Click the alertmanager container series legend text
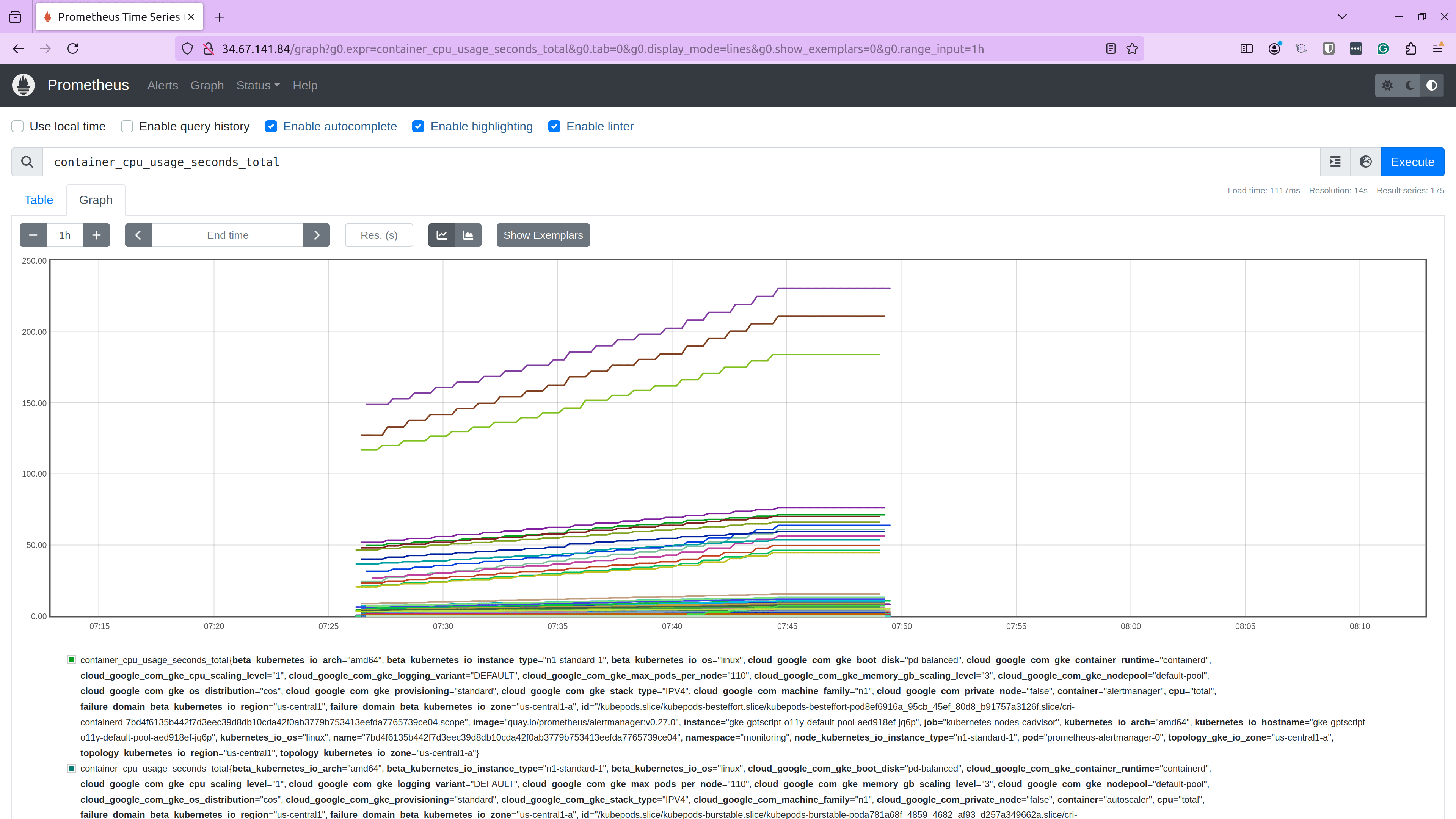The width and height of the screenshot is (1456, 819). point(724,706)
